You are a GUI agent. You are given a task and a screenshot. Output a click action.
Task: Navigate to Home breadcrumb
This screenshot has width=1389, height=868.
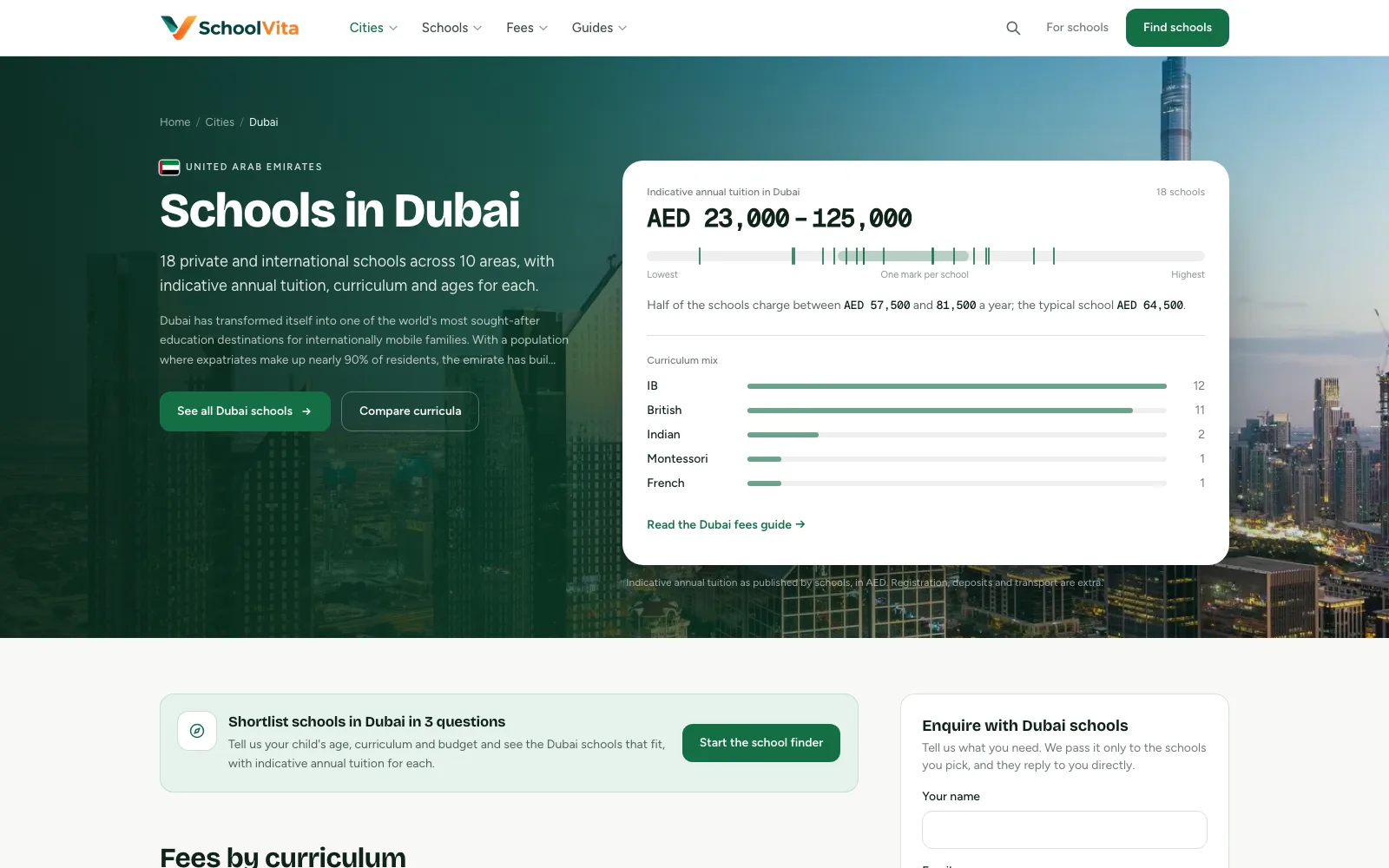click(x=174, y=122)
